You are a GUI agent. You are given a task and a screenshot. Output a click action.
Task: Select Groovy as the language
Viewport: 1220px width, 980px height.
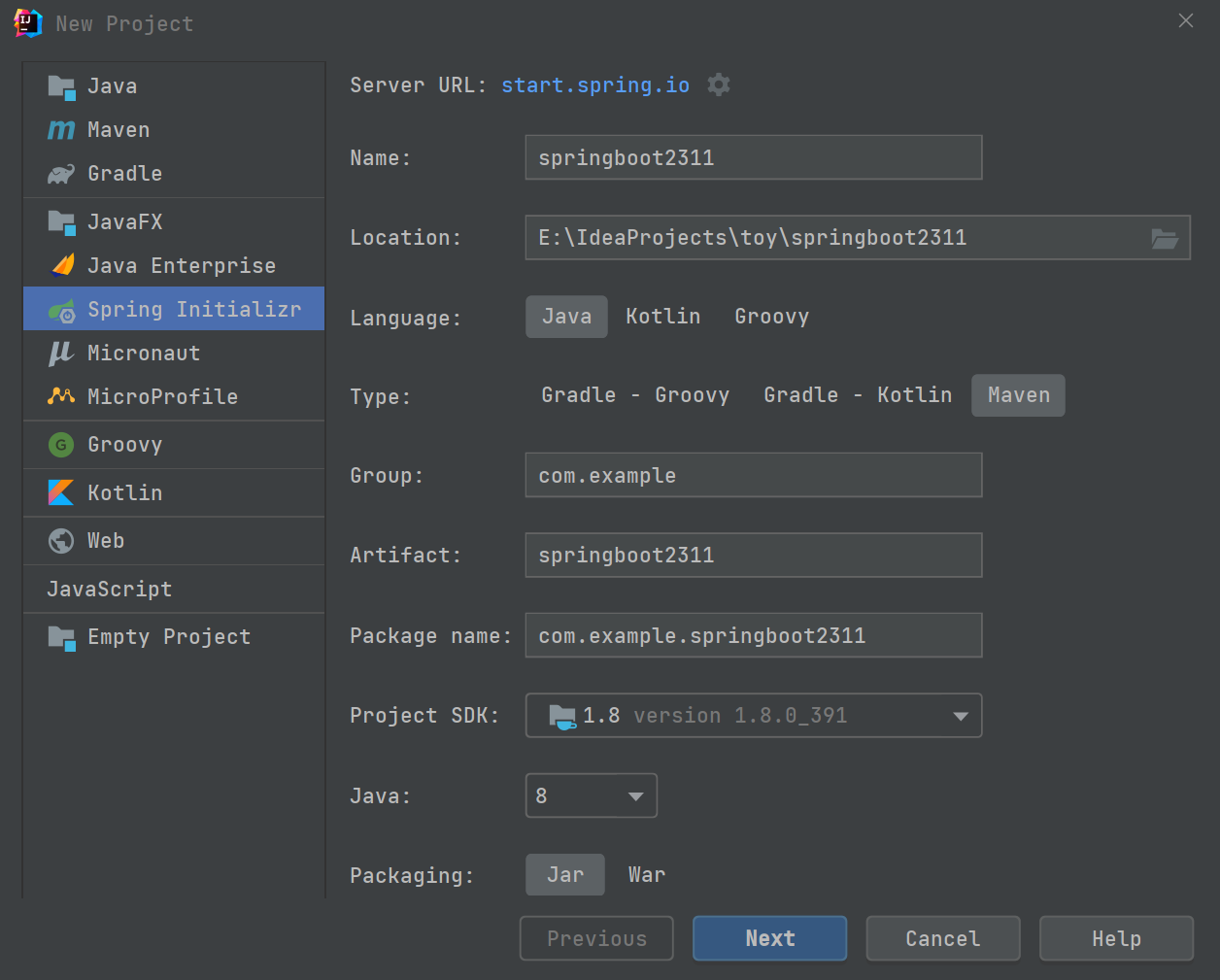click(772, 317)
